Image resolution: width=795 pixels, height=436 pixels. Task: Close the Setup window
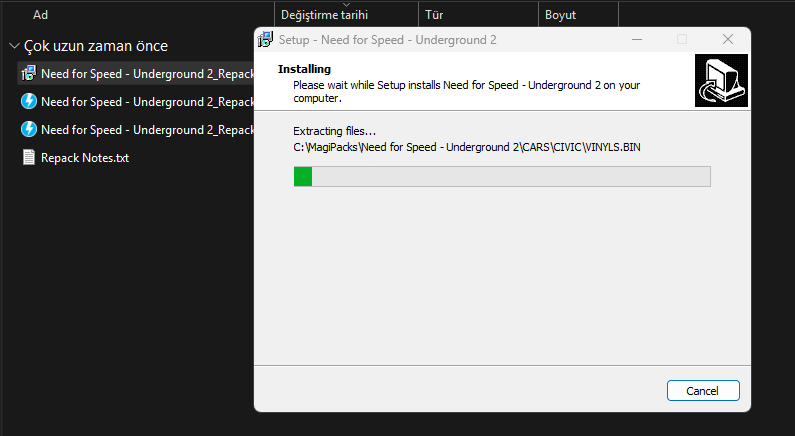coord(728,40)
